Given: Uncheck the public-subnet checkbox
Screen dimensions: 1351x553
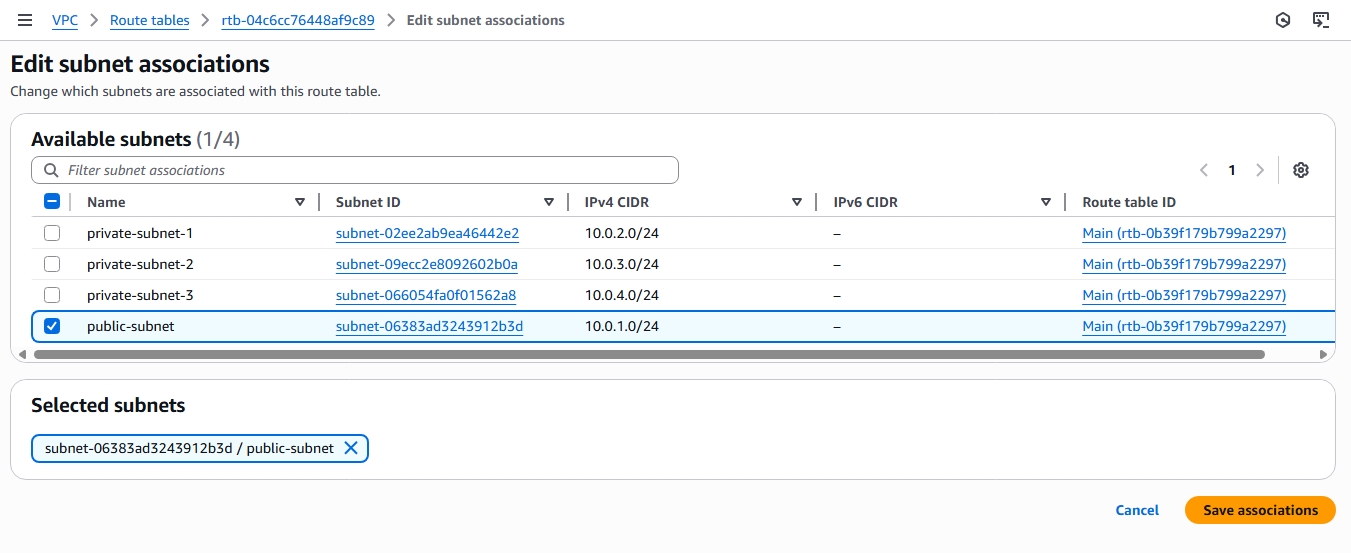Looking at the screenshot, I should (52, 326).
